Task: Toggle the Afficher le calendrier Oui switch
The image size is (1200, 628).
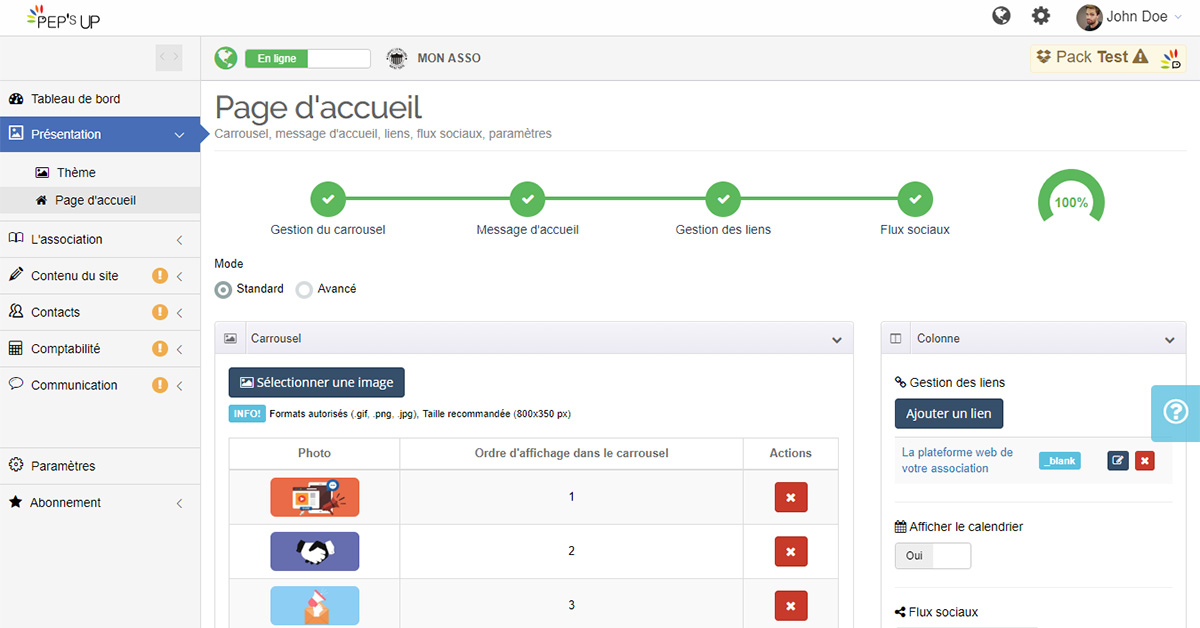Action: point(933,556)
